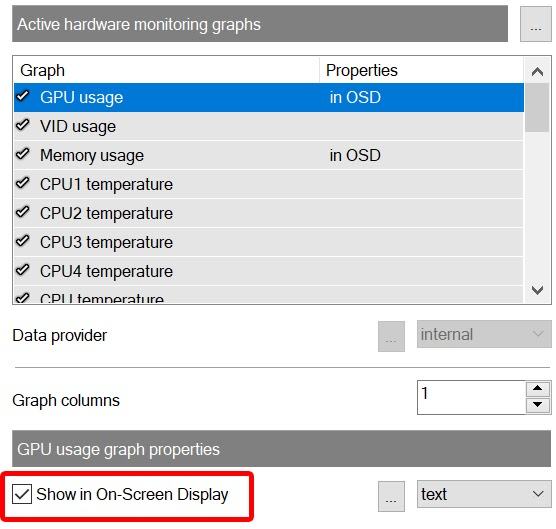Open the ellipsis button beside Active hardware monitoring graphs

(x=535, y=24)
